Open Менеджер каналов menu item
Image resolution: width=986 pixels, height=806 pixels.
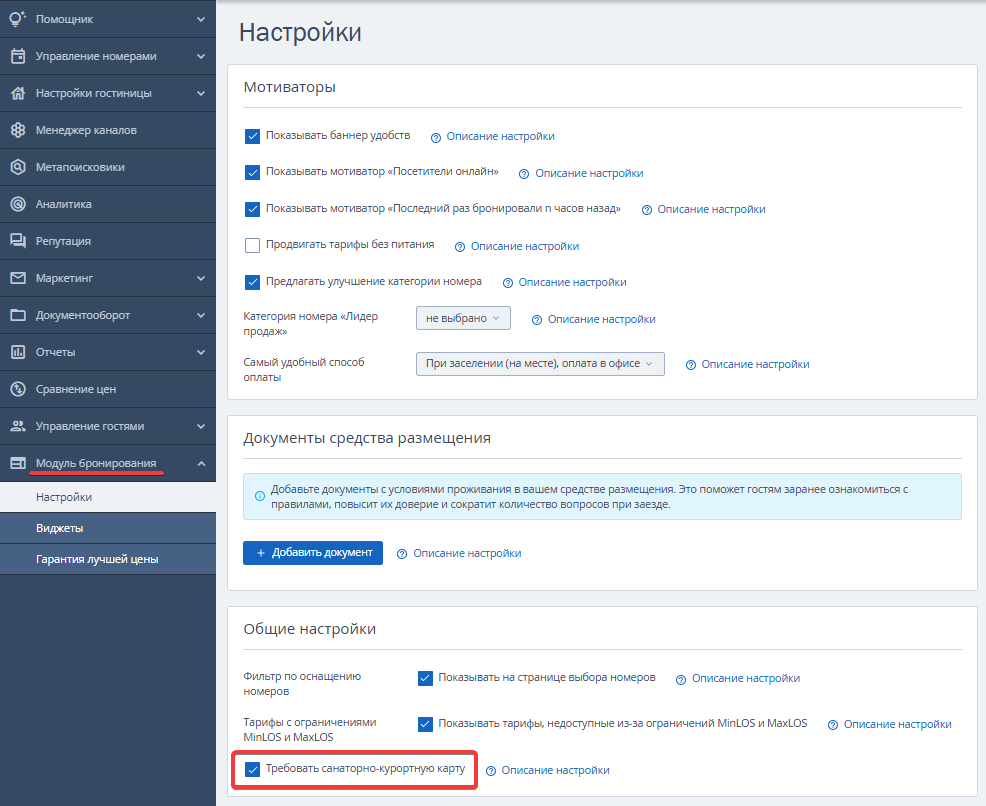tap(108, 130)
